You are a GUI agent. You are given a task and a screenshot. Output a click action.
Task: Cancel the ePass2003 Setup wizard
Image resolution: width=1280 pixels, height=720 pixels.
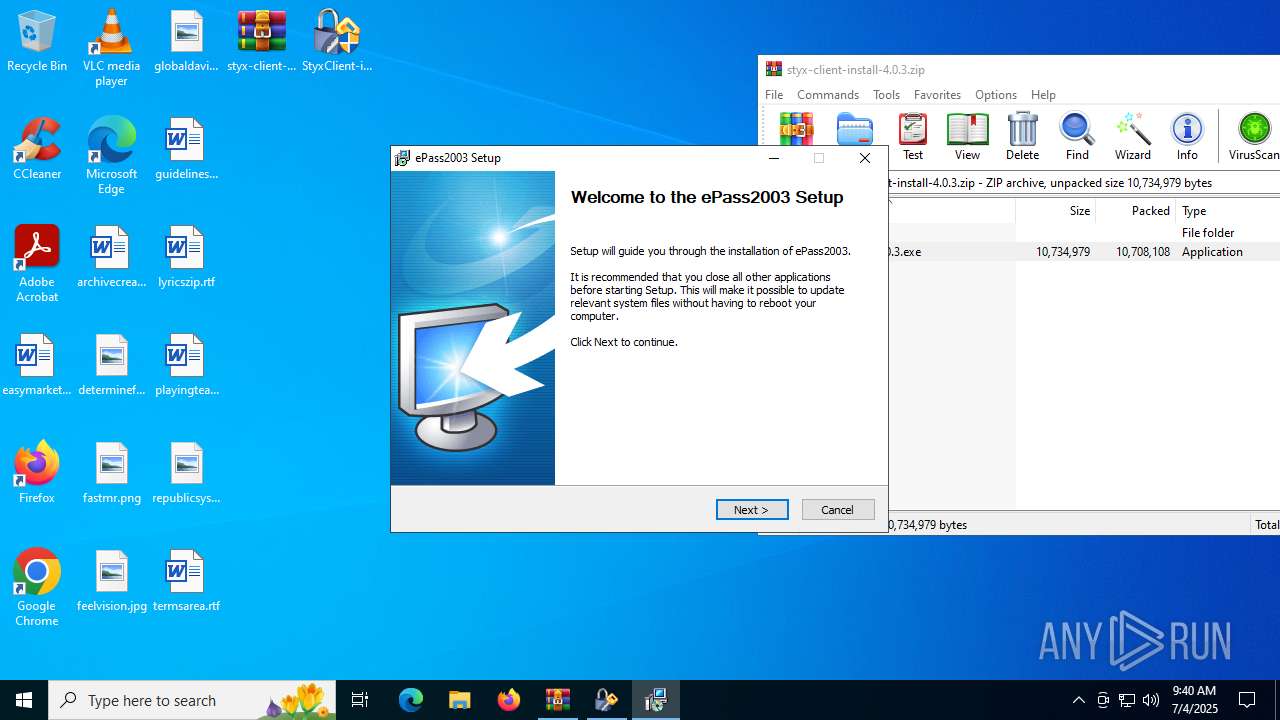point(838,510)
